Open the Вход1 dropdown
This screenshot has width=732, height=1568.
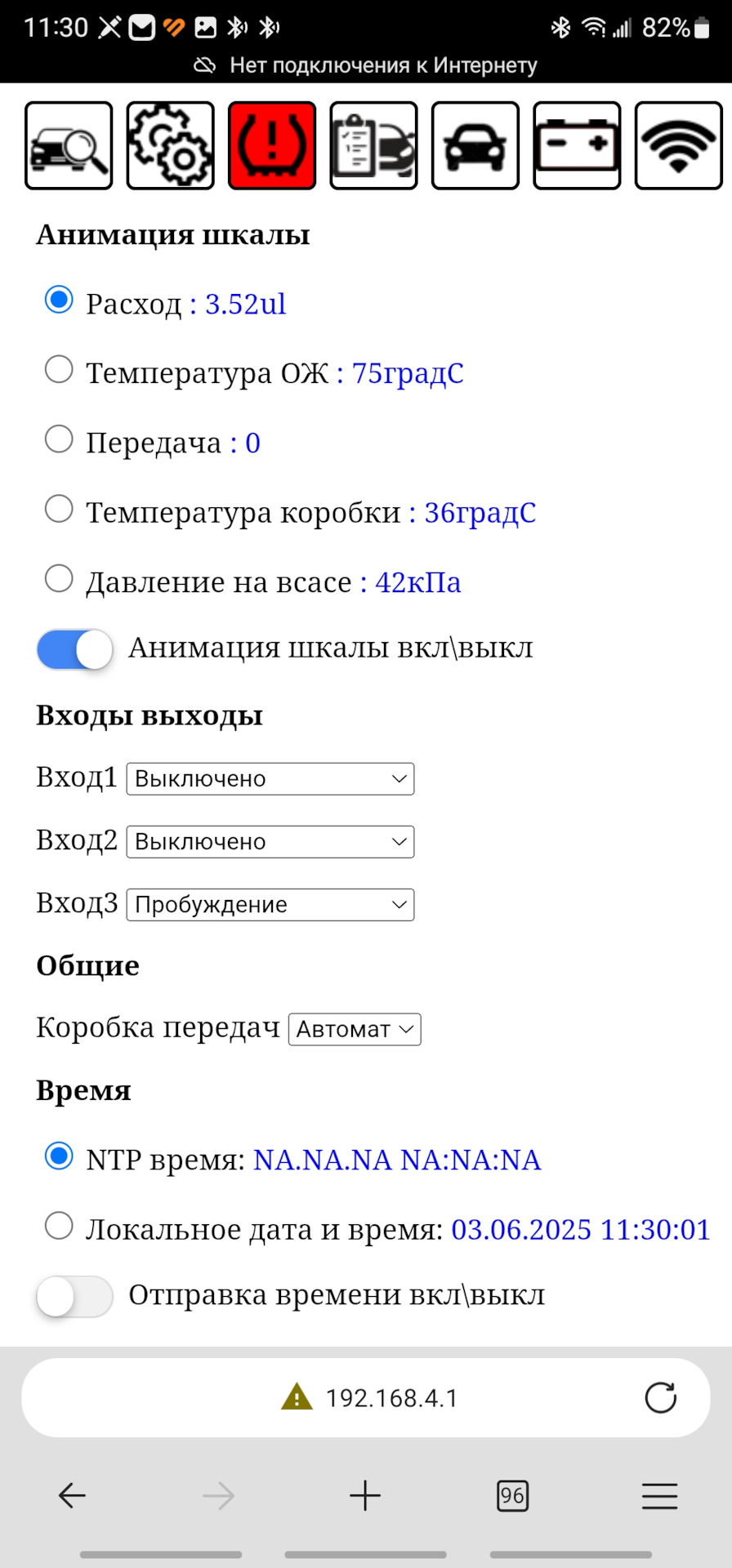click(270, 778)
